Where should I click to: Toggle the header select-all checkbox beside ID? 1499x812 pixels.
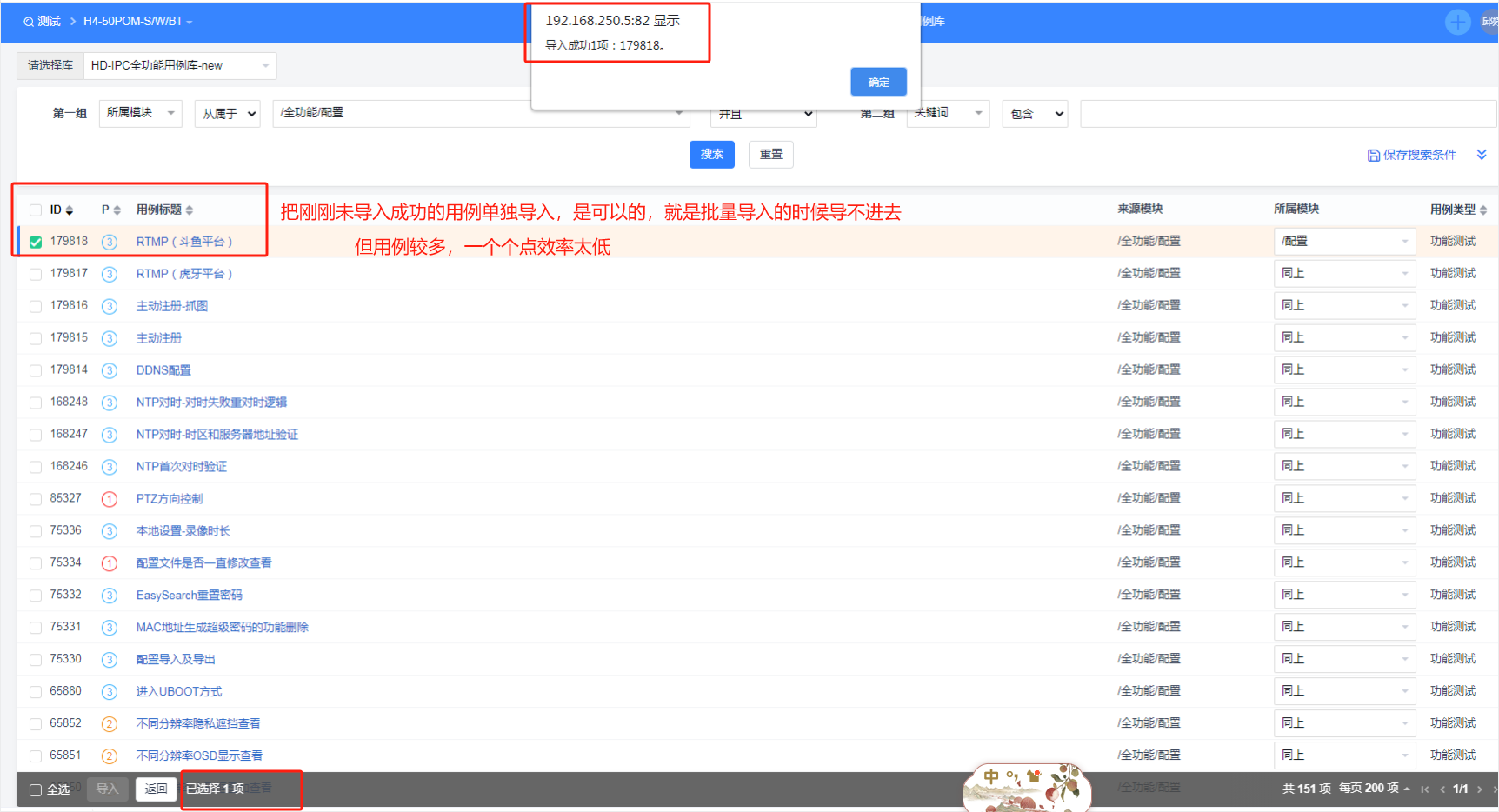click(x=36, y=210)
